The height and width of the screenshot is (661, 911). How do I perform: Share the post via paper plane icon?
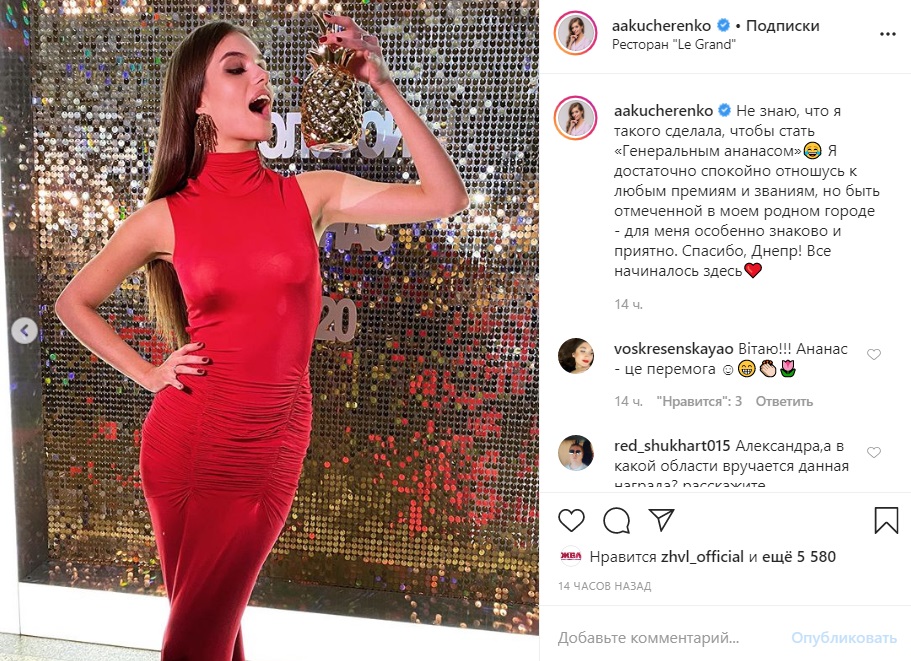(661, 519)
